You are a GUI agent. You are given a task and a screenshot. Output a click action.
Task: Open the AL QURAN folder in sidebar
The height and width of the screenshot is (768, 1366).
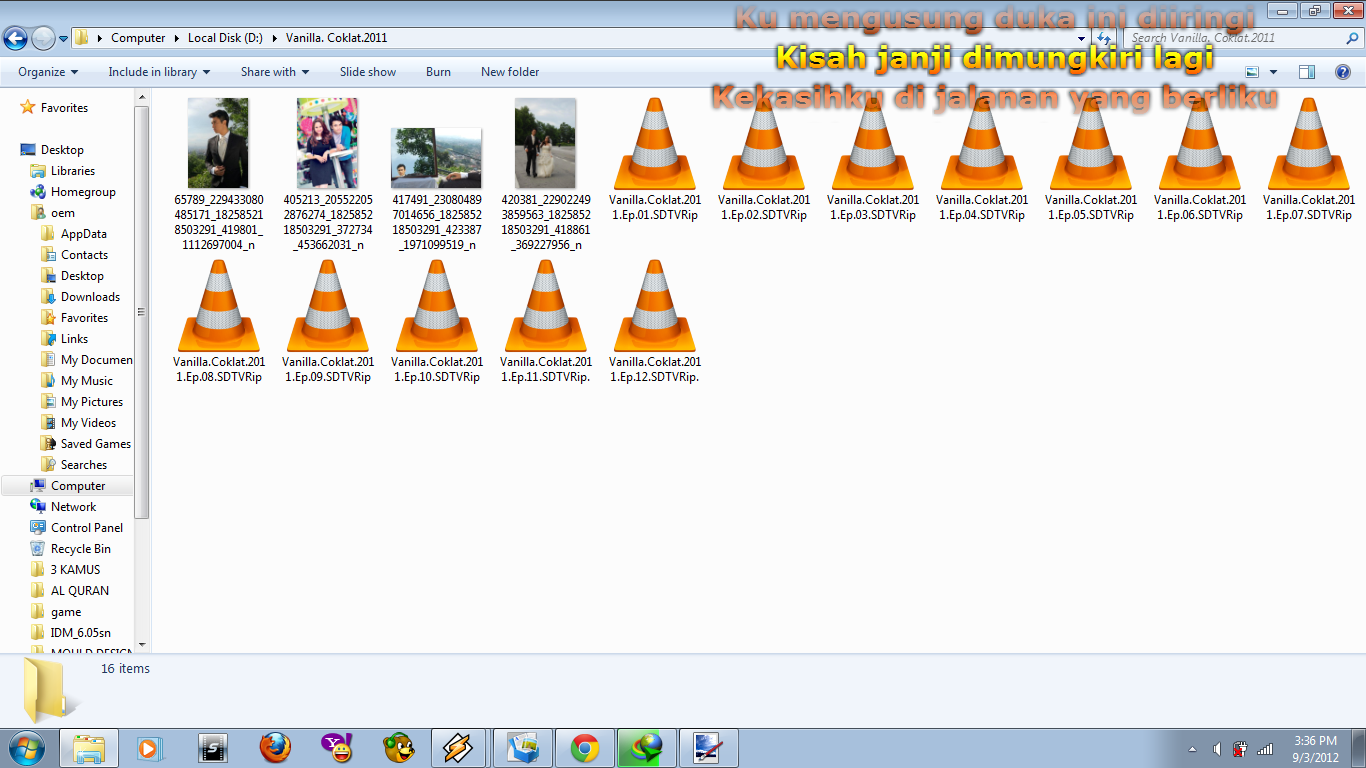(80, 591)
